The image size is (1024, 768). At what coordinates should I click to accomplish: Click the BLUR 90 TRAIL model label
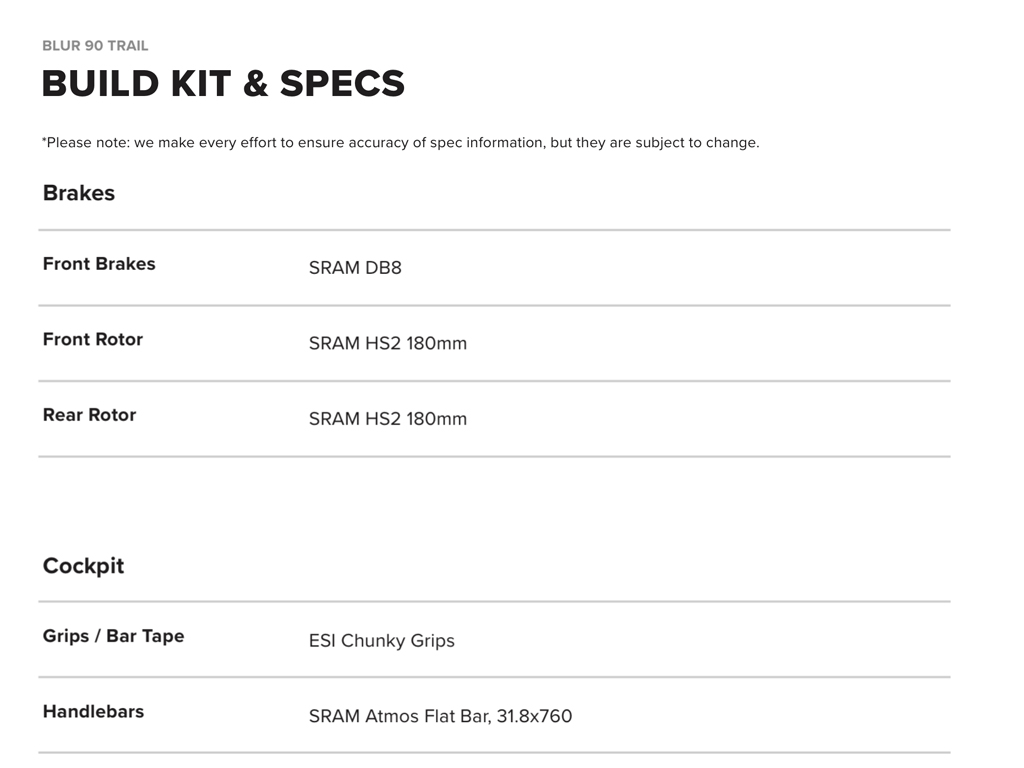(95, 46)
